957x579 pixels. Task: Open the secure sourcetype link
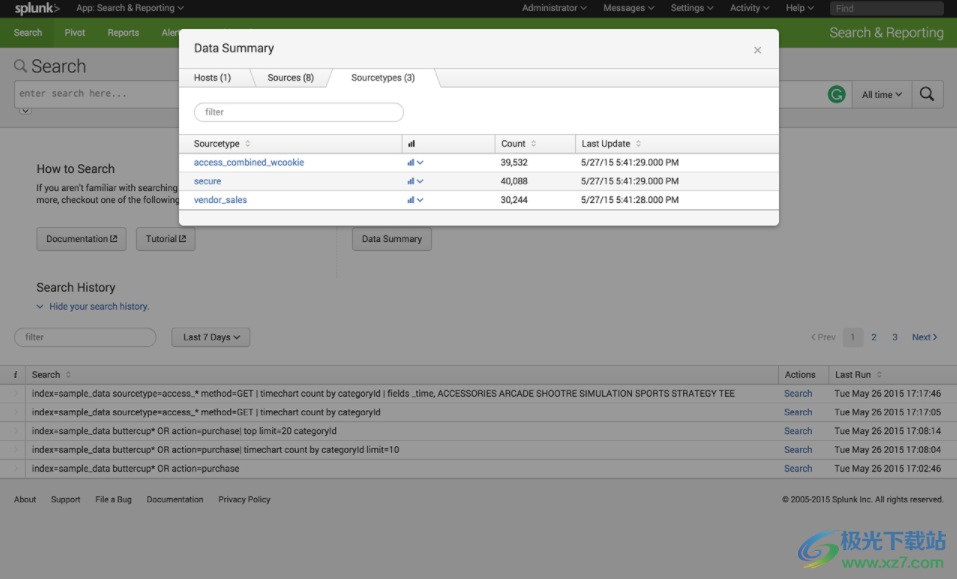point(208,181)
